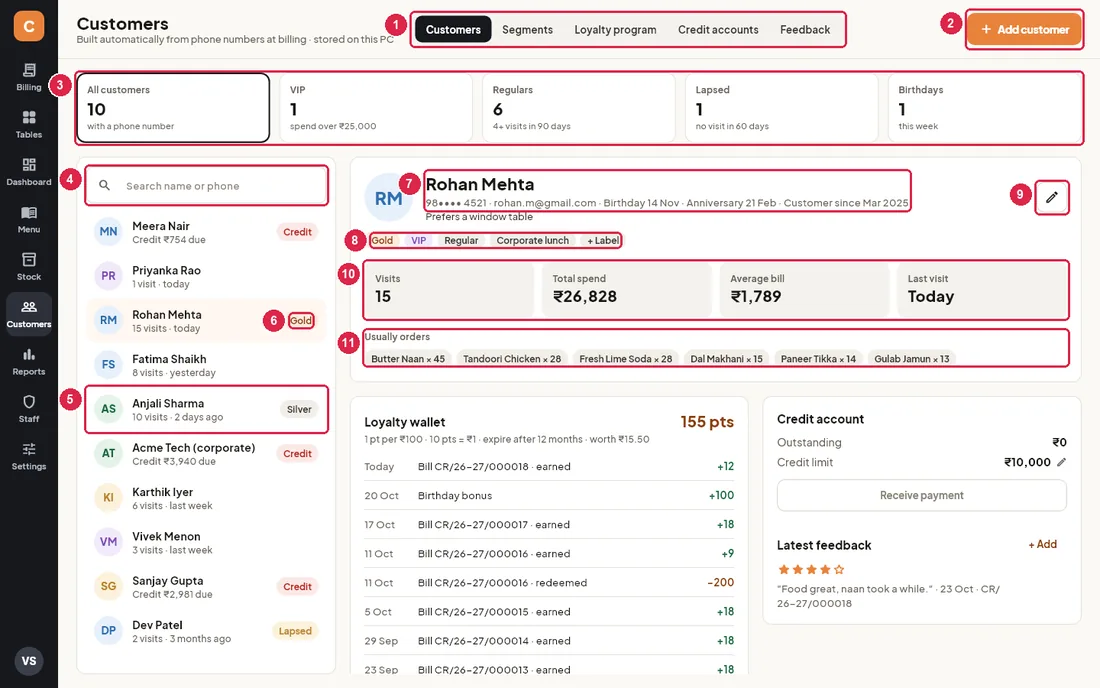The image size is (1100, 688).
Task: Open Stock in the sidebar
Action: point(29,267)
